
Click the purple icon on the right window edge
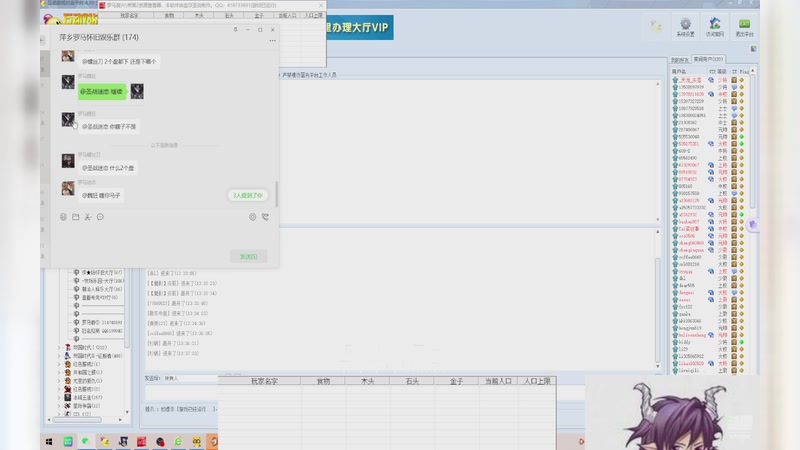tap(753, 224)
